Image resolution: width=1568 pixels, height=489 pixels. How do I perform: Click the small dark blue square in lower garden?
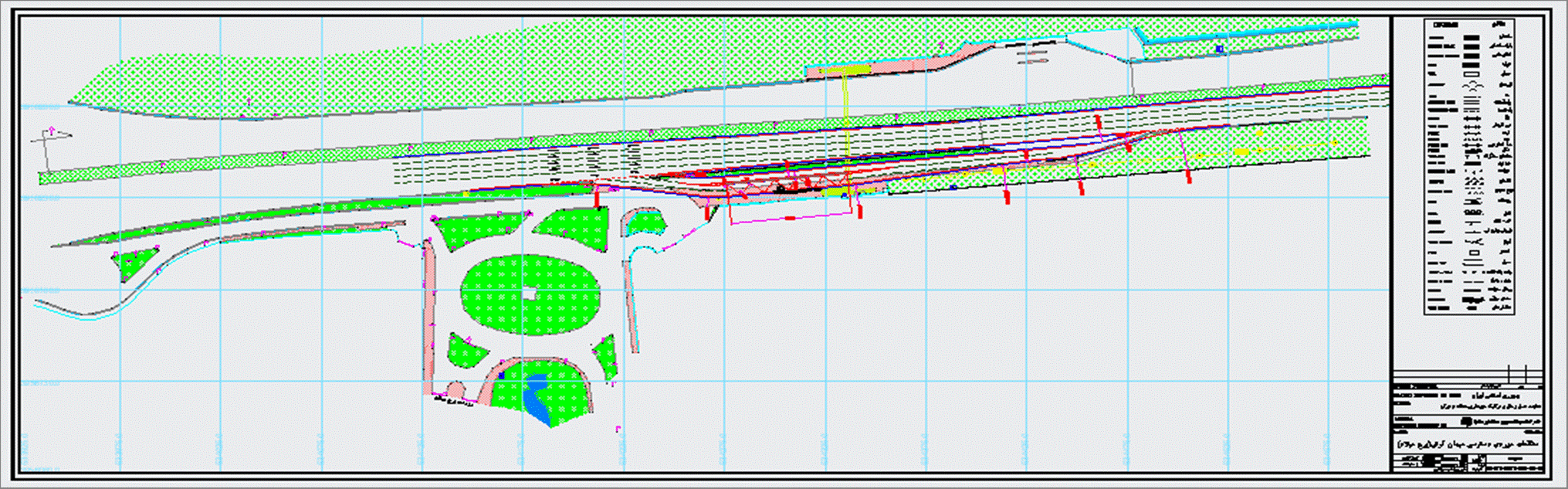(x=502, y=375)
